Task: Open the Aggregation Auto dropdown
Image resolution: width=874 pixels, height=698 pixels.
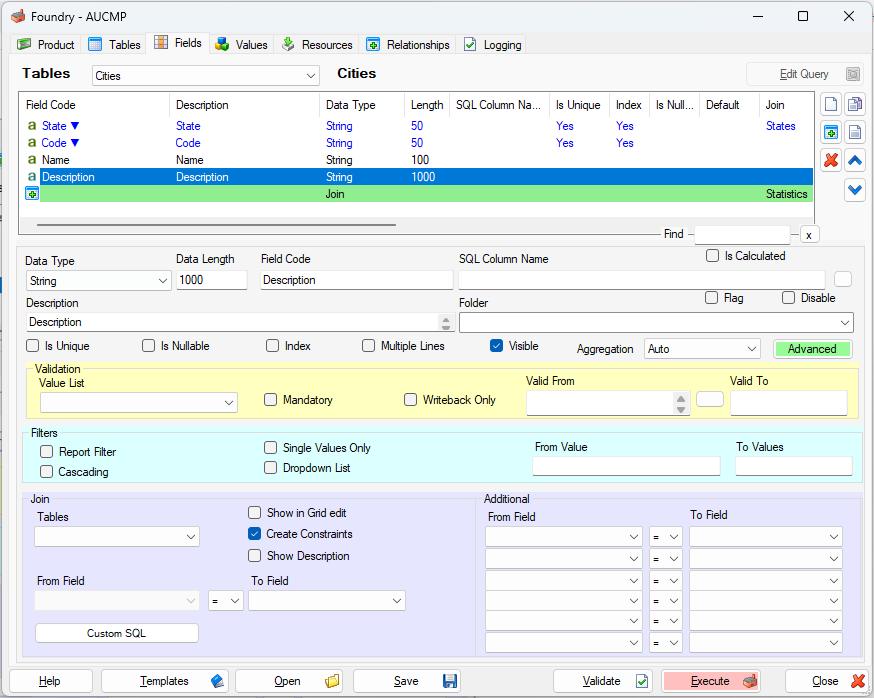Action: [x=702, y=349]
